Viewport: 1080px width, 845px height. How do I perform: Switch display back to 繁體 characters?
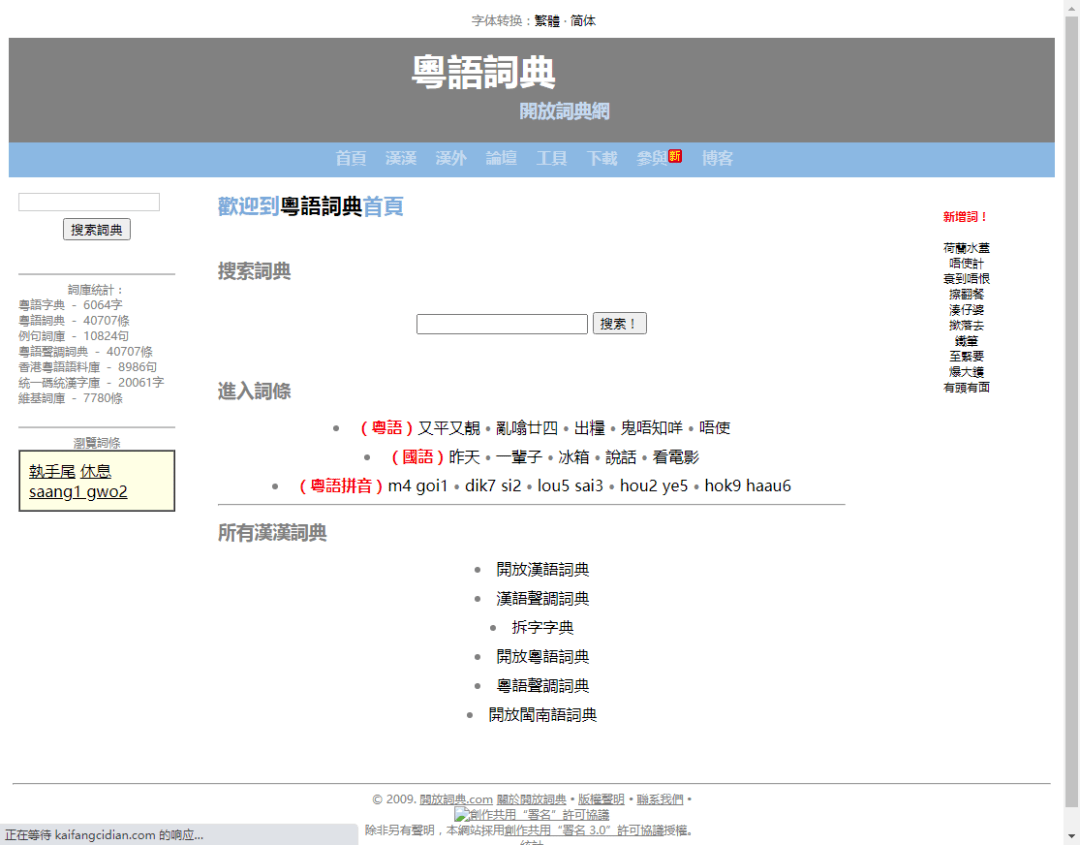click(548, 20)
